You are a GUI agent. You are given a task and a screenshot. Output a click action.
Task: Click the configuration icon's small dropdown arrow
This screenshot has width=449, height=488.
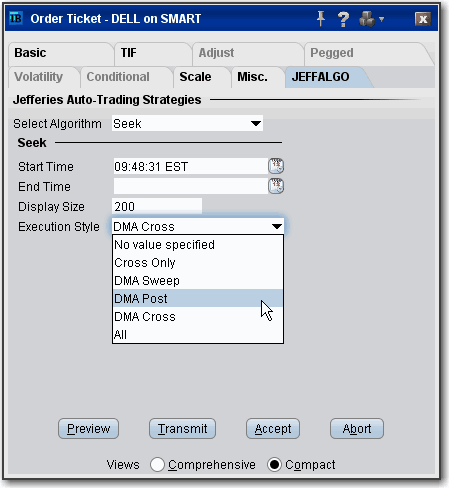[x=382, y=19]
